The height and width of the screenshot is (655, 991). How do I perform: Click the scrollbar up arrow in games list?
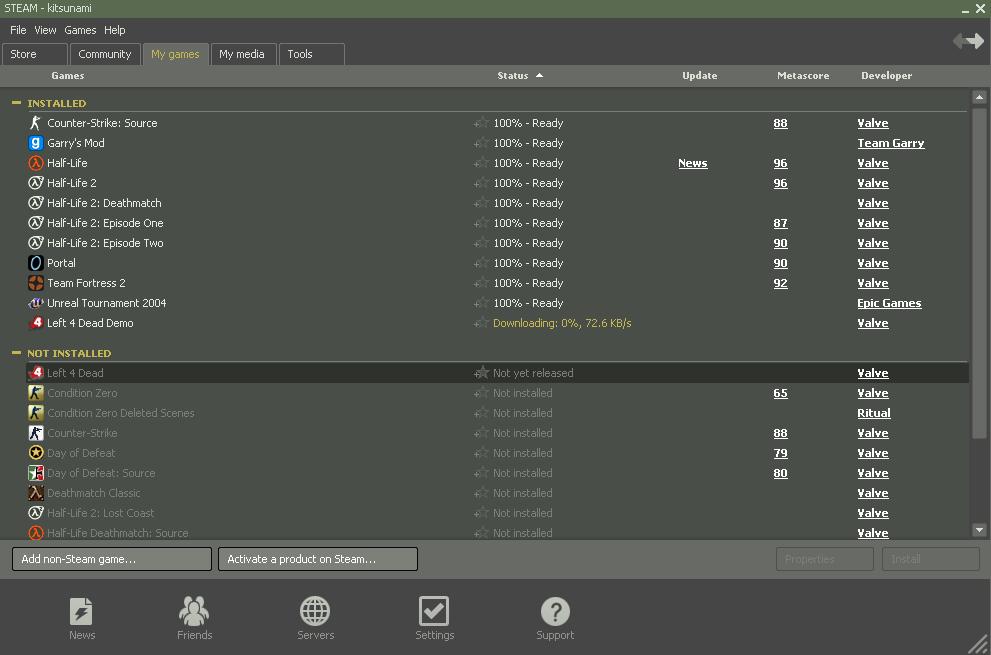click(979, 97)
